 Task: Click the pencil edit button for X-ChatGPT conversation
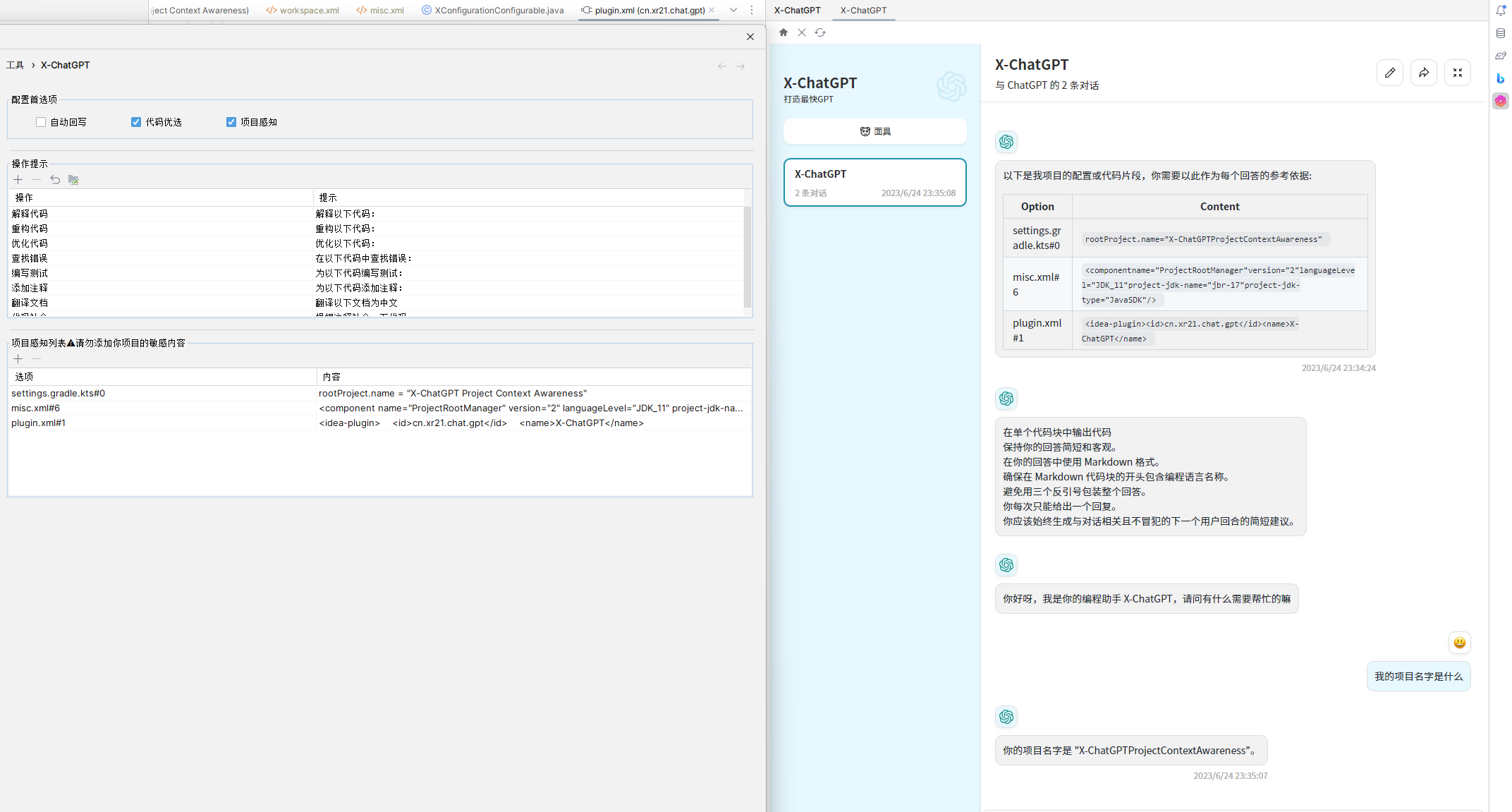click(1389, 73)
